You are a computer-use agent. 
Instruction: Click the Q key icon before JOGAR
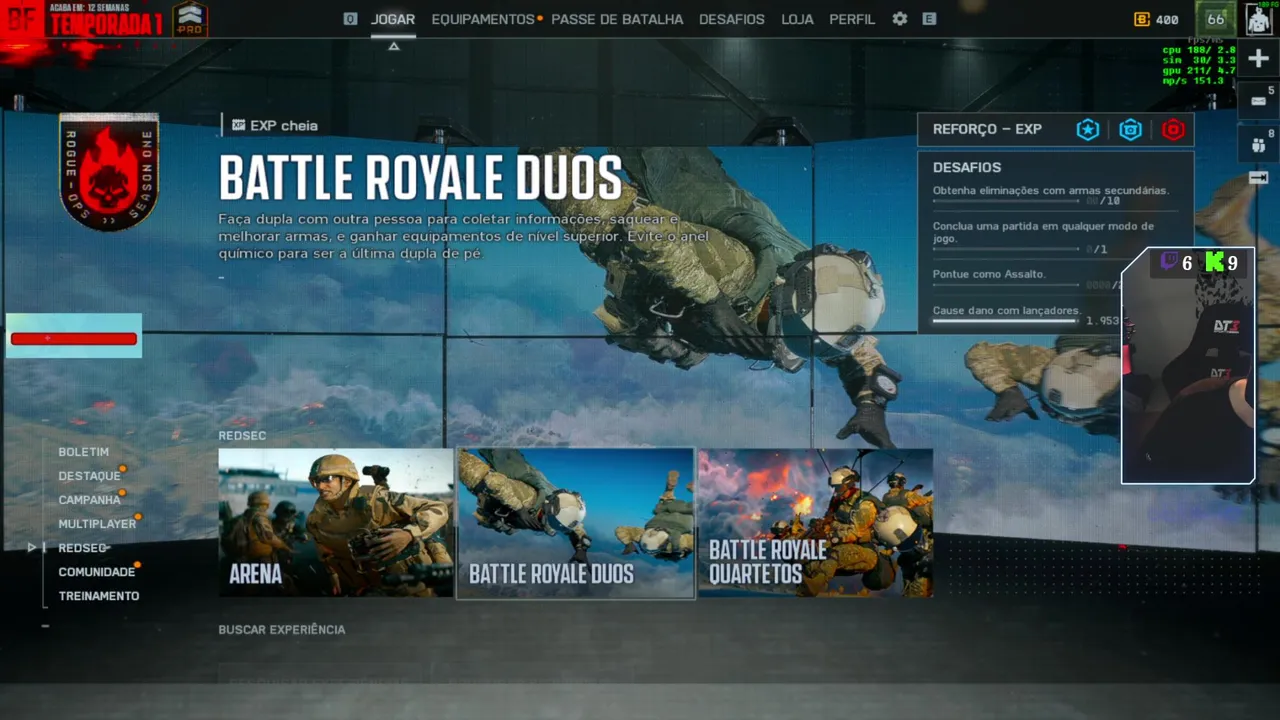pyautogui.click(x=350, y=19)
